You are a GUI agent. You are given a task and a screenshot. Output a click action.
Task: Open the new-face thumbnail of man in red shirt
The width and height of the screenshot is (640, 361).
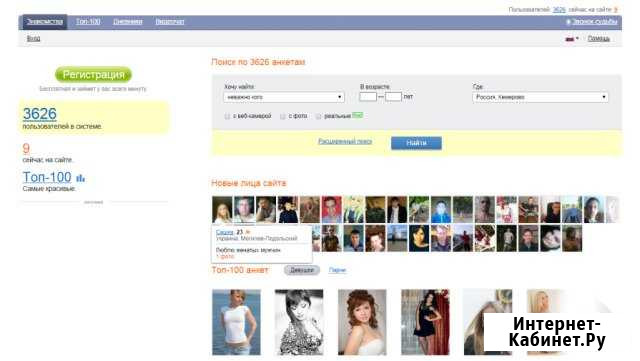pyautogui.click(x=331, y=209)
